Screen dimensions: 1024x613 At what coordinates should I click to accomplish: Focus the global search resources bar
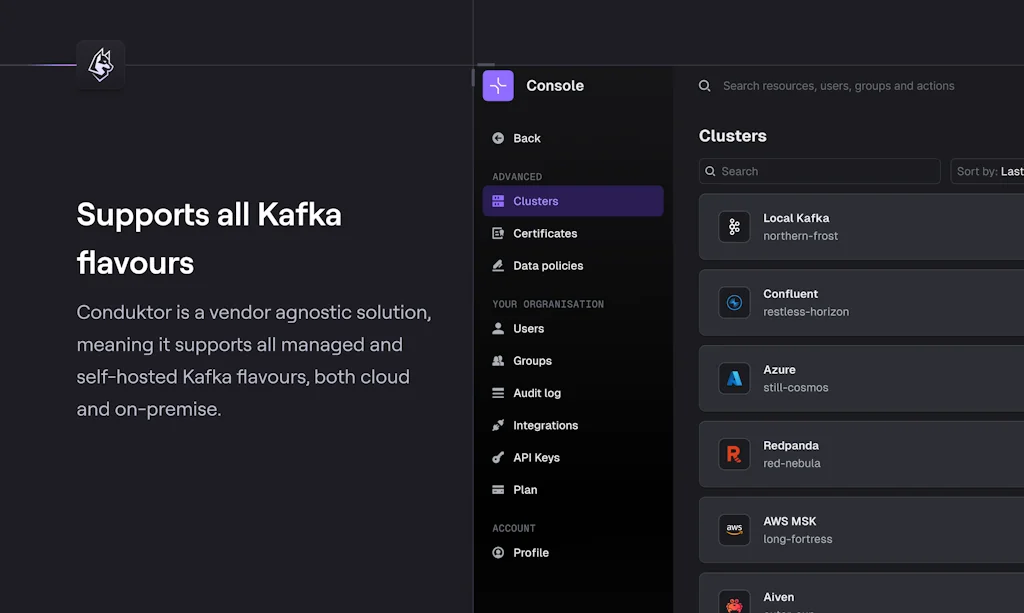838,86
